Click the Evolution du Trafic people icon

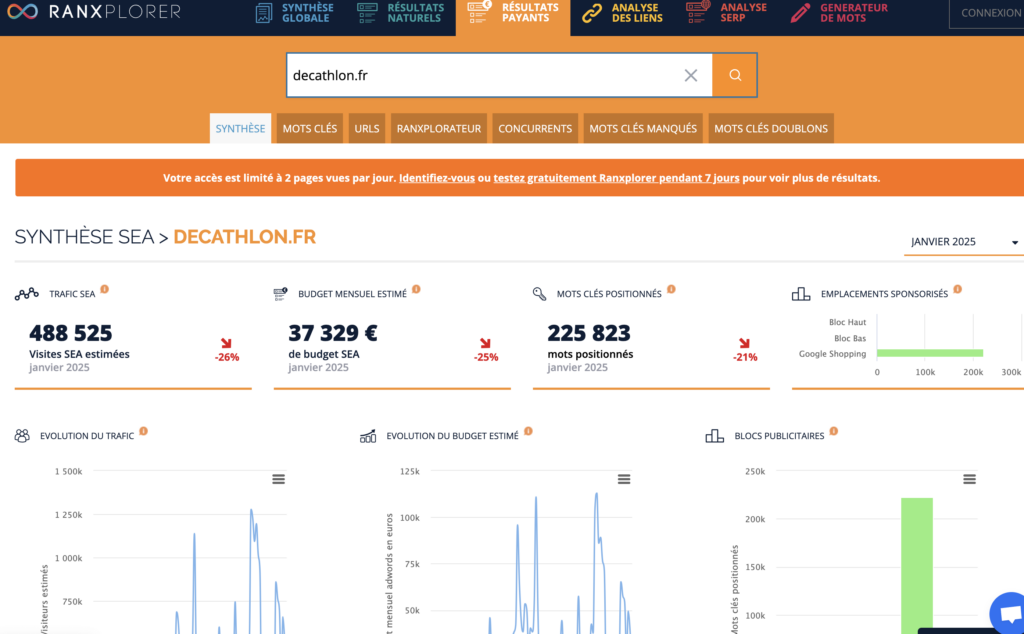point(22,436)
